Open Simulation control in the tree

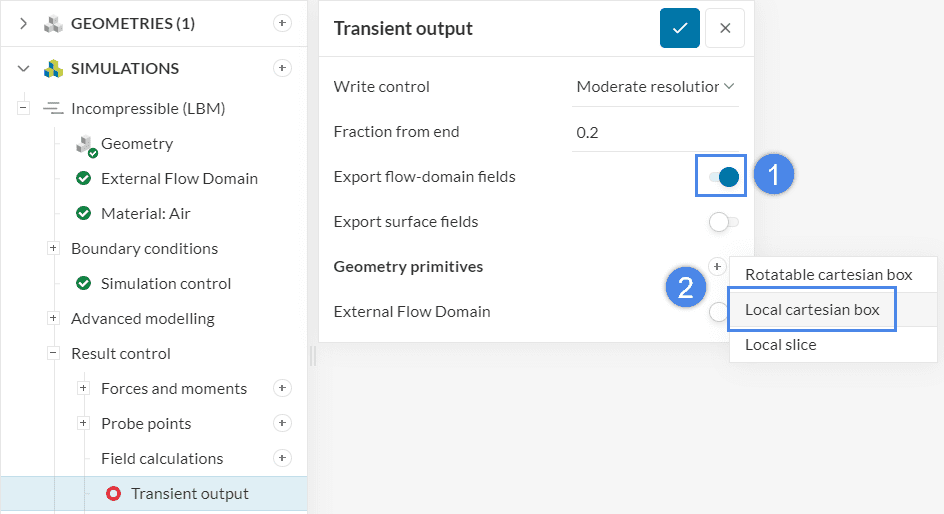[166, 283]
